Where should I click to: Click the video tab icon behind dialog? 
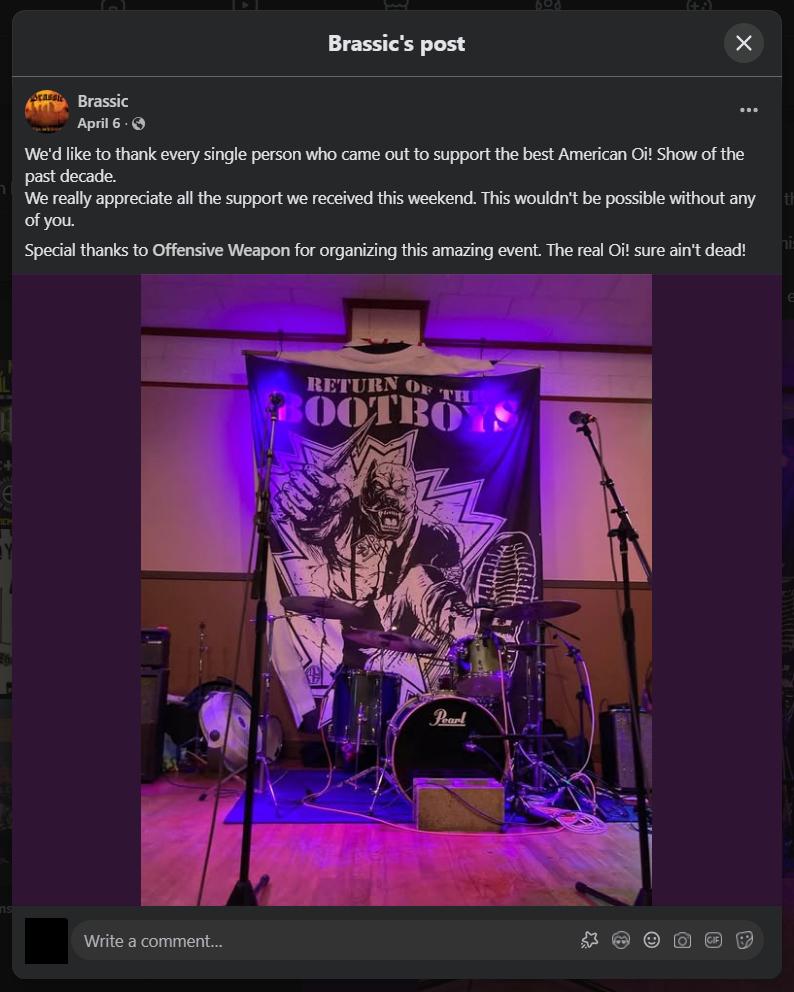point(244,5)
